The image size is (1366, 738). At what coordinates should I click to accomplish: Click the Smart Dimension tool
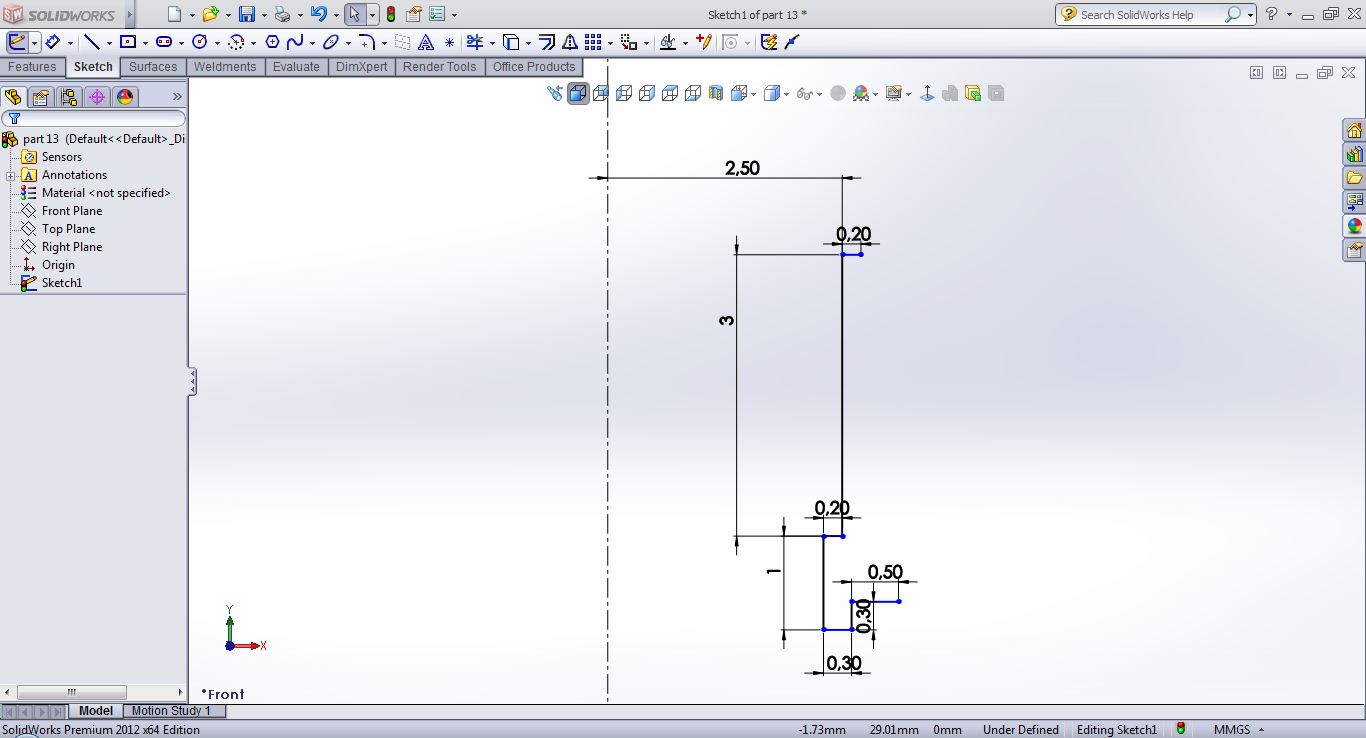click(52, 42)
